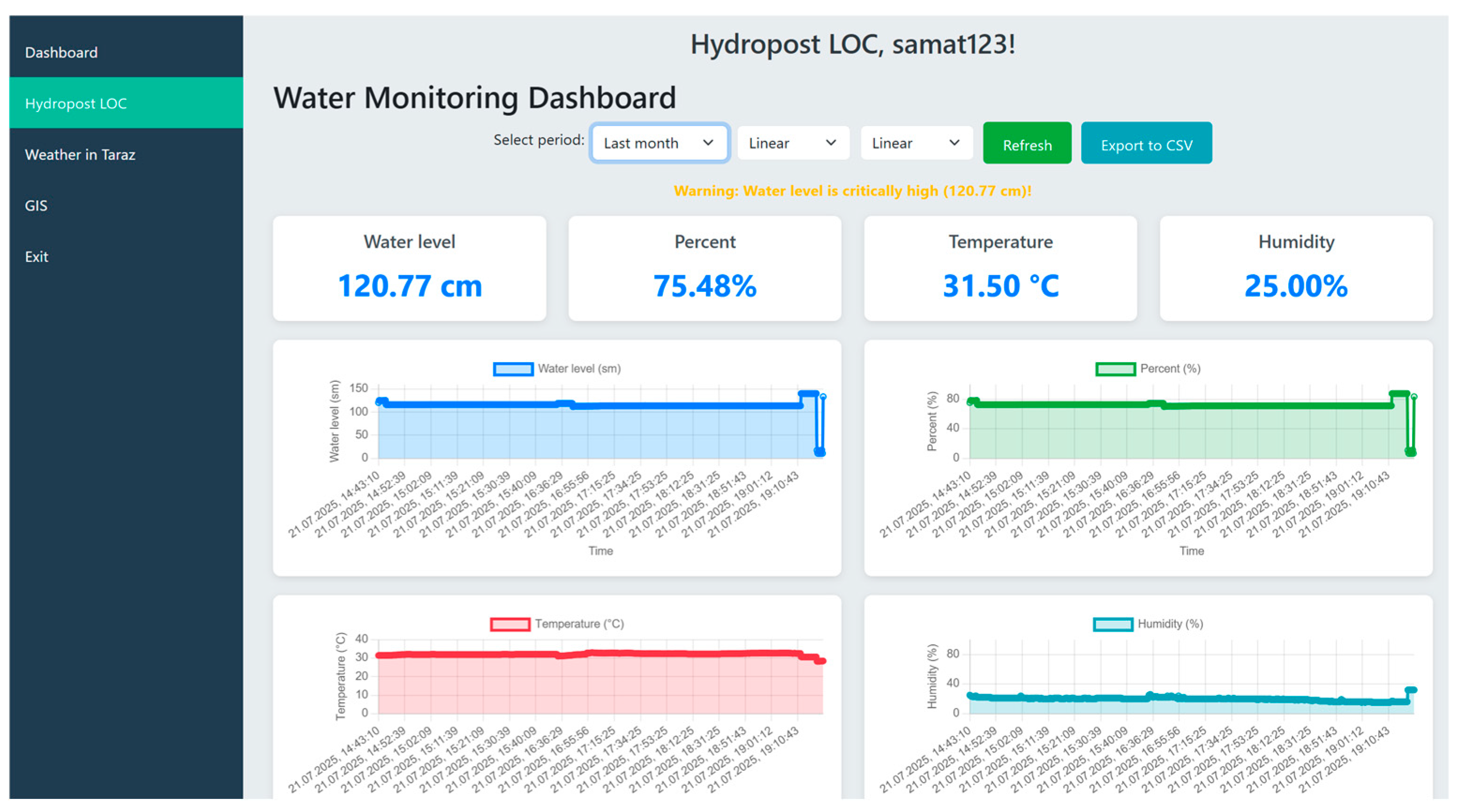Viewport: 1458px width, 812px height.
Task: Click the Percent 75.48% card
Action: 705,268
